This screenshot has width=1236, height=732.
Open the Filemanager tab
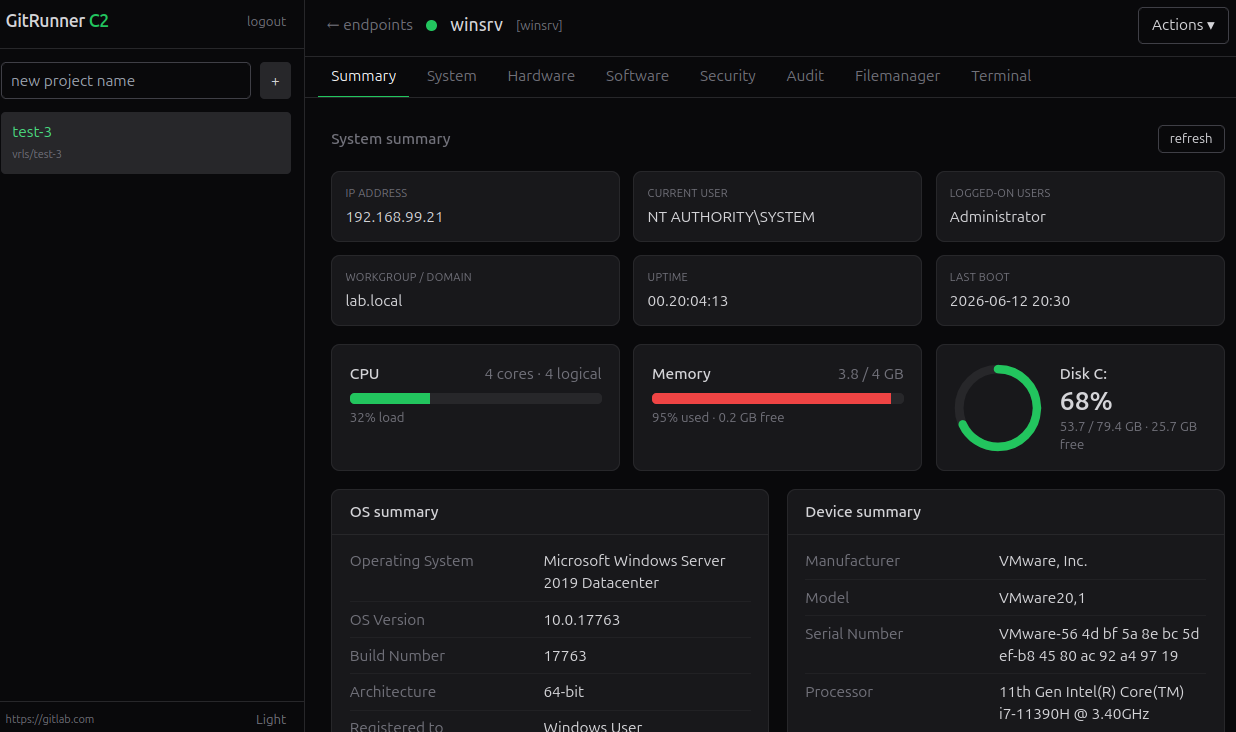897,76
